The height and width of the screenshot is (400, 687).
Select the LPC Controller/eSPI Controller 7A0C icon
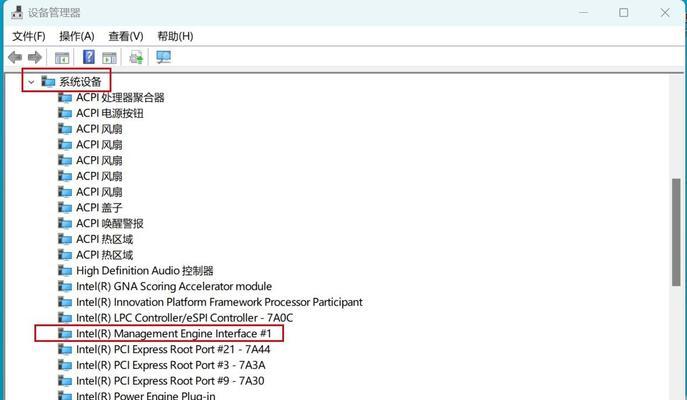click(x=65, y=318)
